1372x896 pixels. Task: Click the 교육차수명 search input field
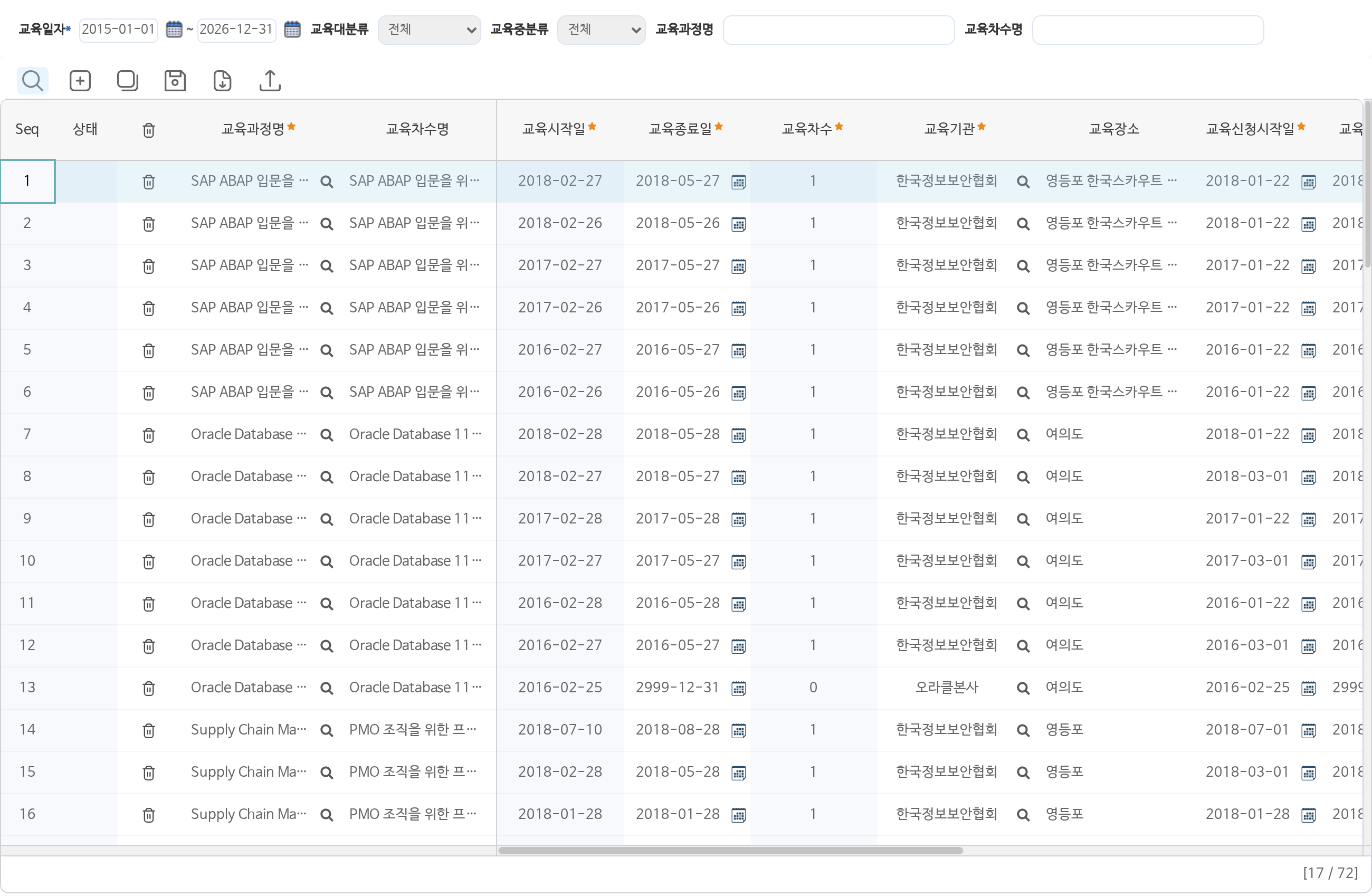(1148, 30)
